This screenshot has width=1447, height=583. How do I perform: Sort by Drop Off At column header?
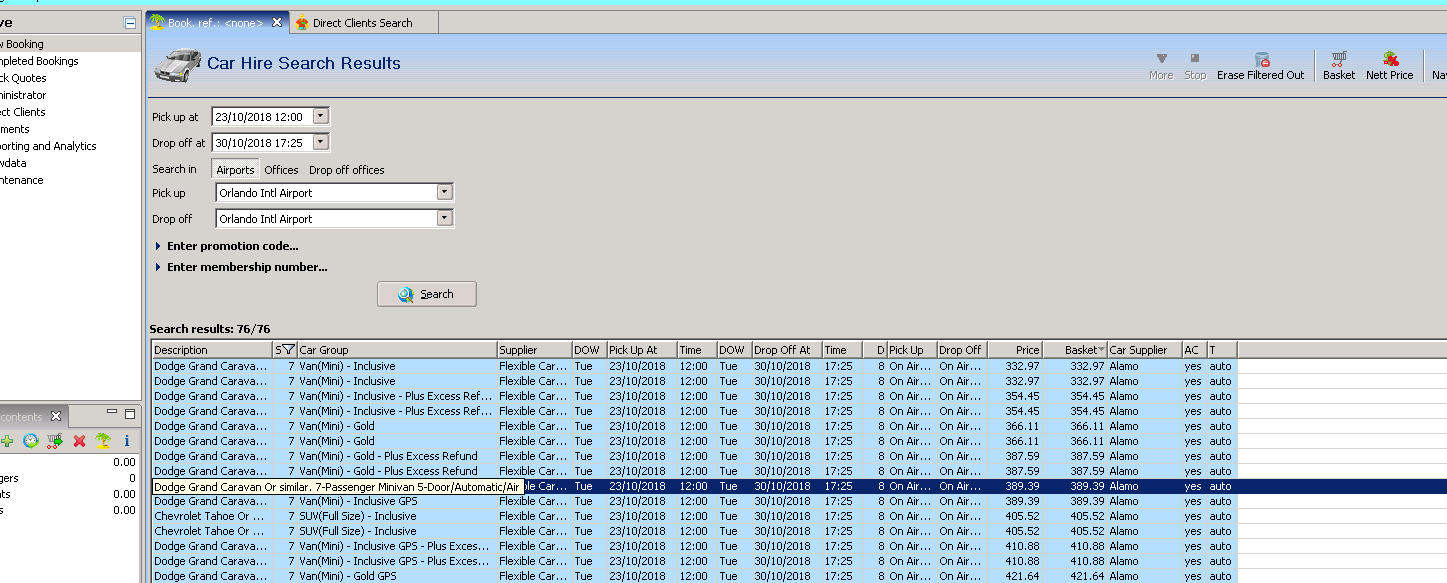(787, 350)
